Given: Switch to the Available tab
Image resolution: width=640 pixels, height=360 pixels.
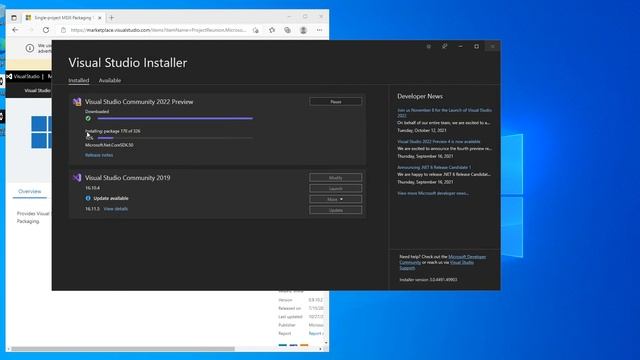Looking at the screenshot, I should point(110,80).
